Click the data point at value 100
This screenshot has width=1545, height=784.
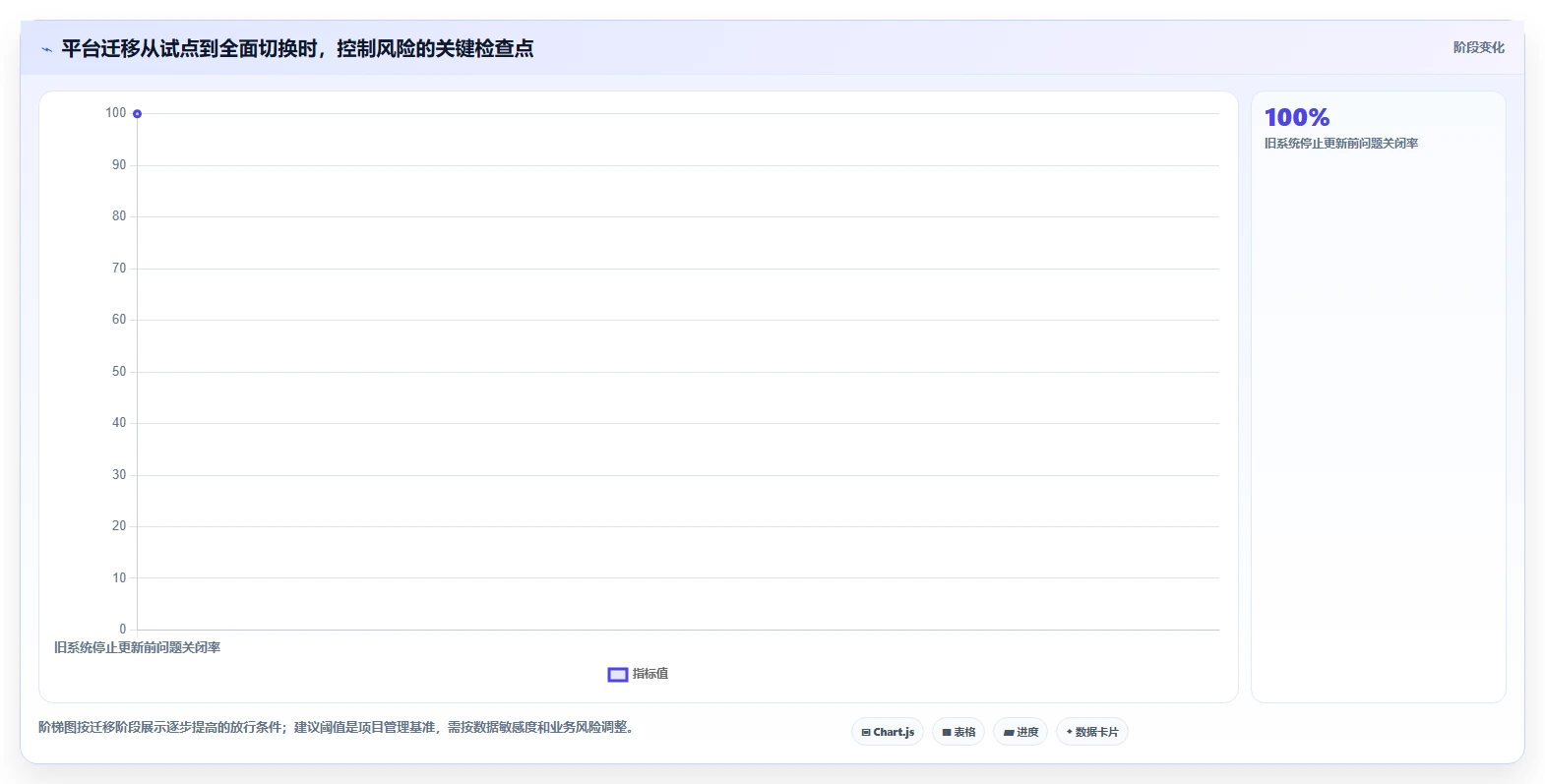[137, 114]
